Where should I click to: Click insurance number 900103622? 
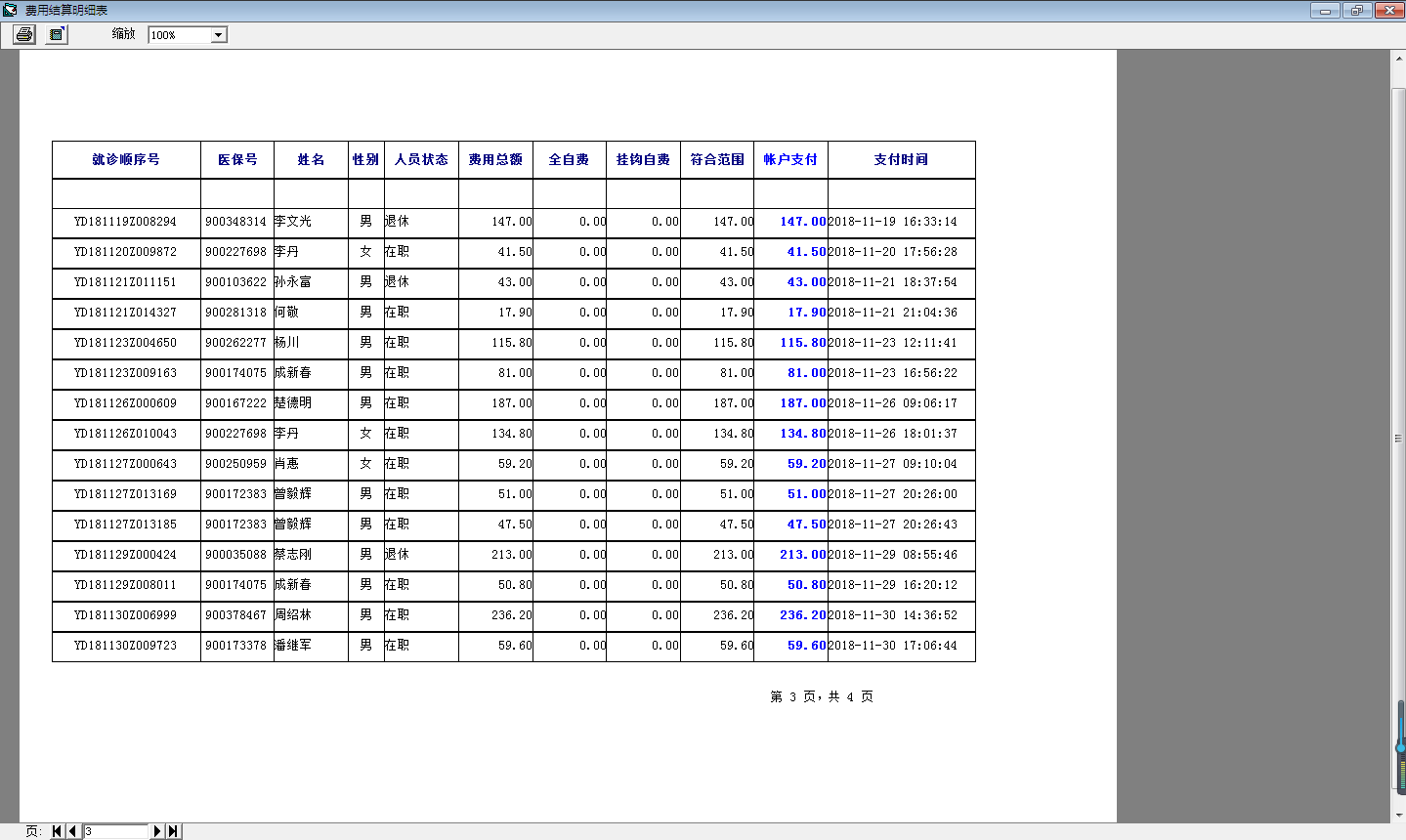pyautogui.click(x=235, y=282)
